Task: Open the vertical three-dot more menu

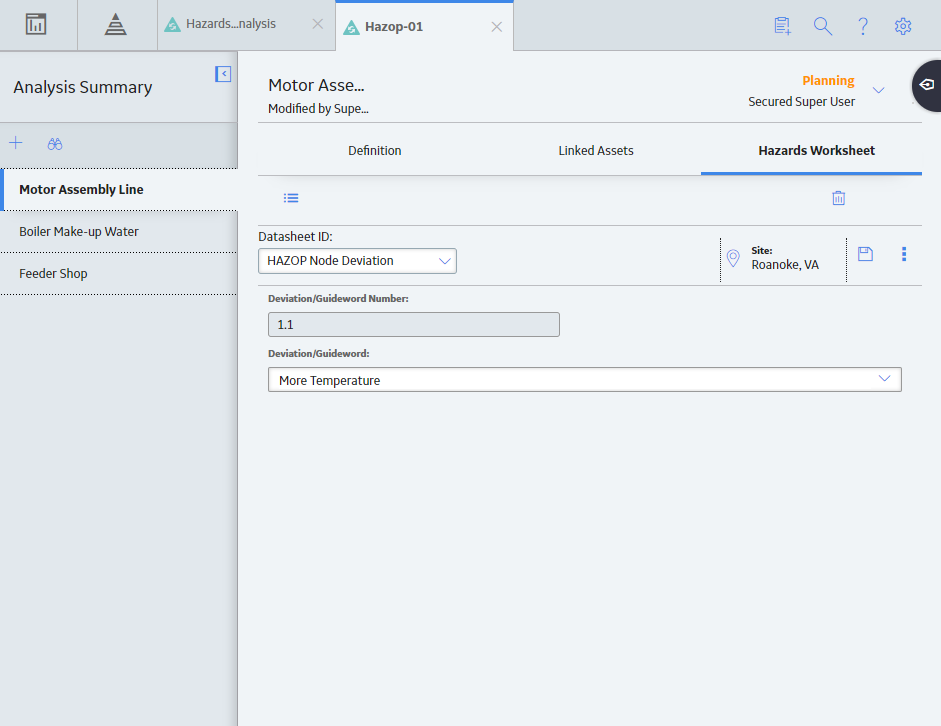Action: pos(904,254)
